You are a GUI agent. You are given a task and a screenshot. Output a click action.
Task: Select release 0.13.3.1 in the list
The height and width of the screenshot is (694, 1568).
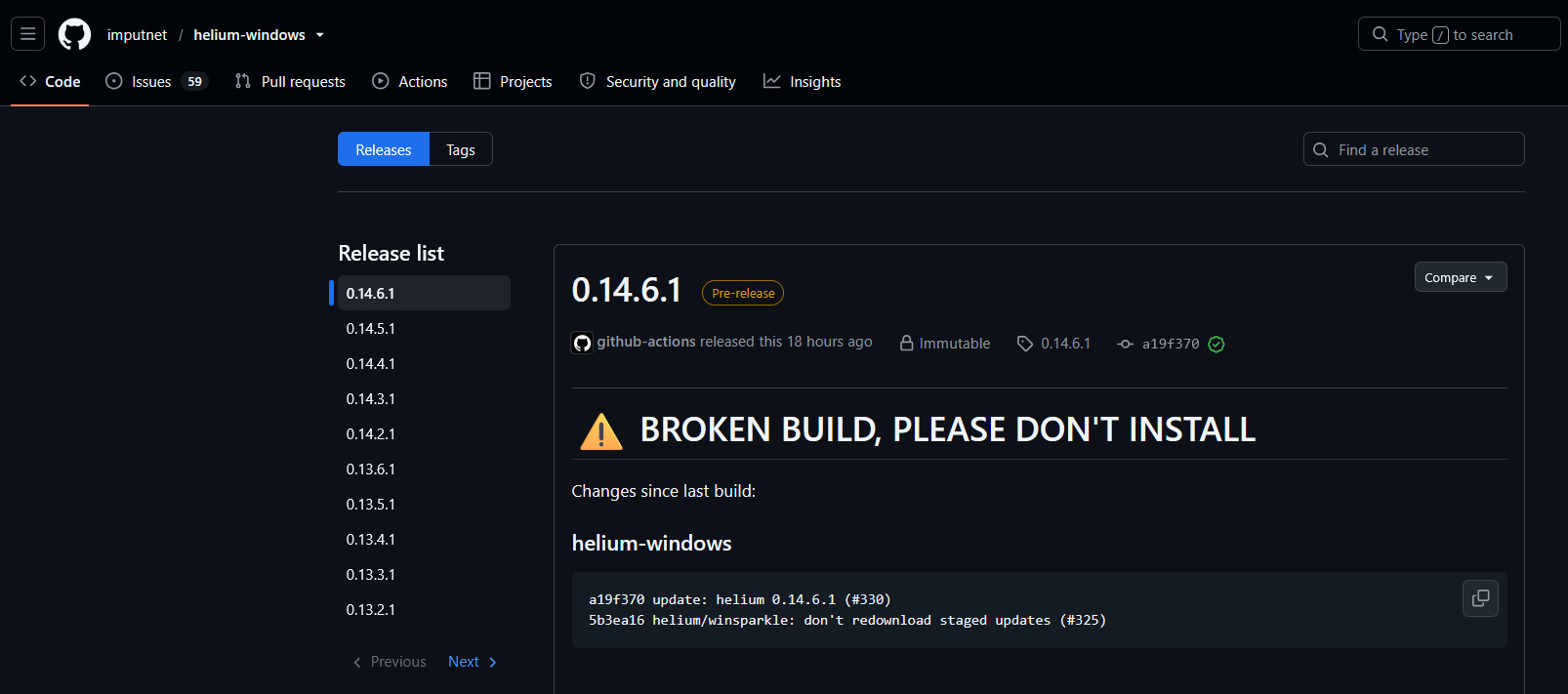click(x=424, y=574)
